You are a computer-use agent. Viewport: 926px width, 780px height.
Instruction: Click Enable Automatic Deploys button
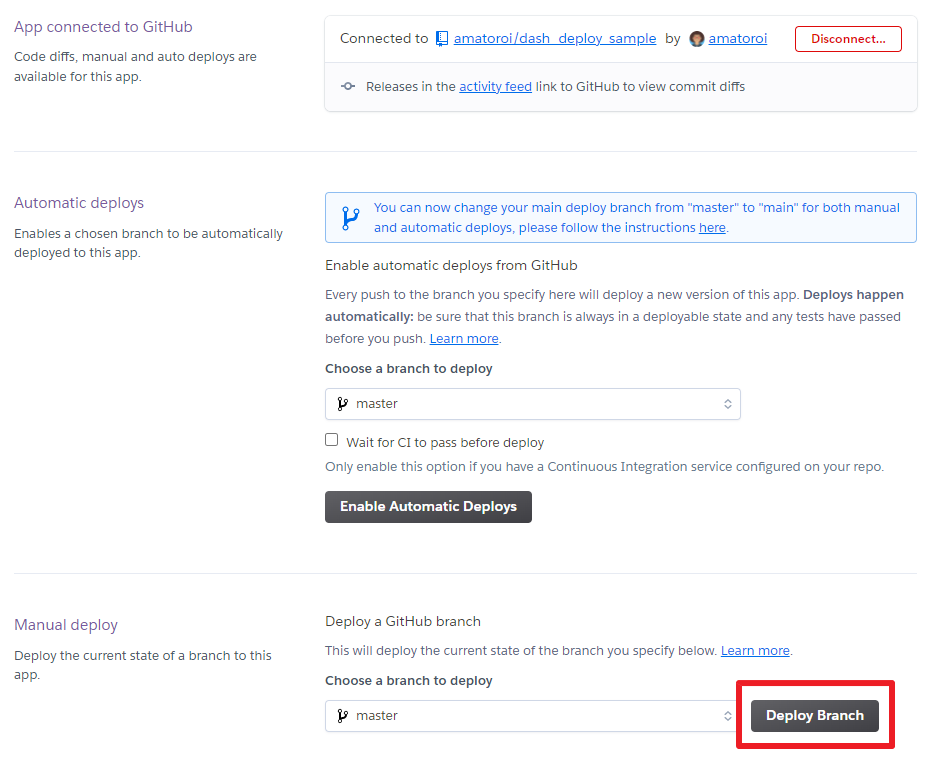(428, 507)
